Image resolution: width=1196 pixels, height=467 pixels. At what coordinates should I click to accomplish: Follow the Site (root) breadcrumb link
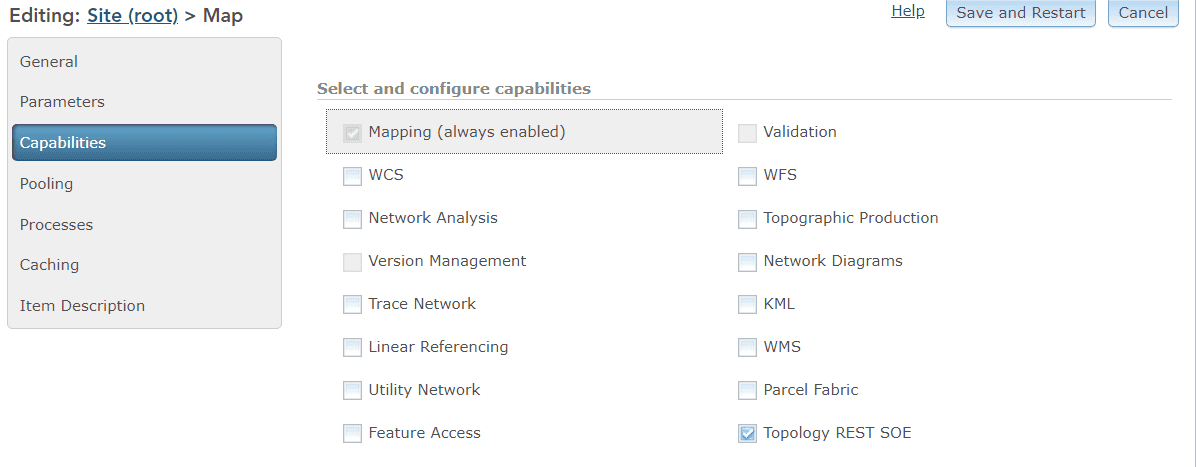point(132,15)
